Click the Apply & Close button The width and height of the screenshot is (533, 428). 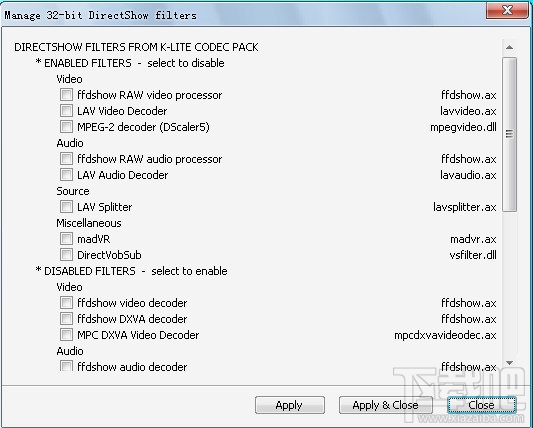(x=385, y=405)
